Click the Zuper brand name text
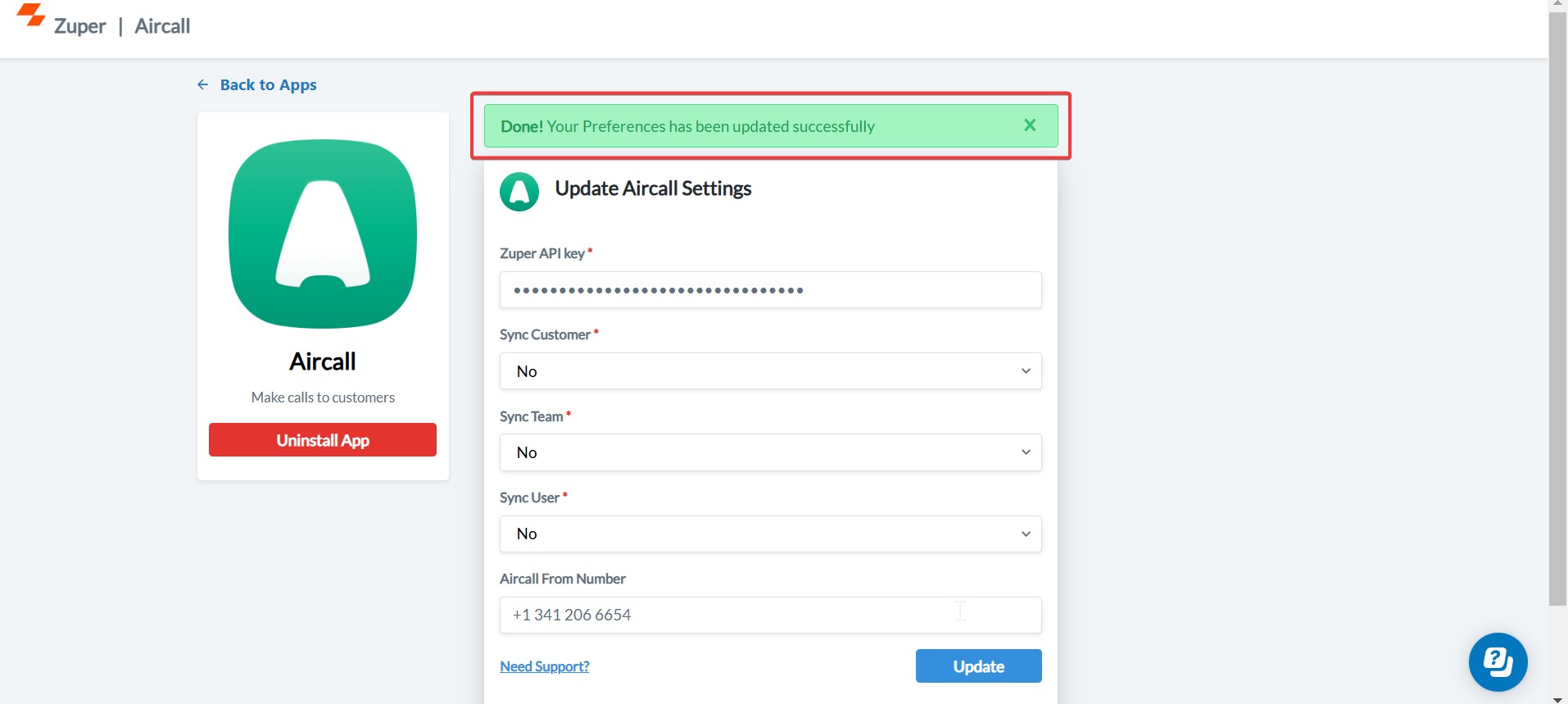The image size is (1568, 704). [x=79, y=26]
